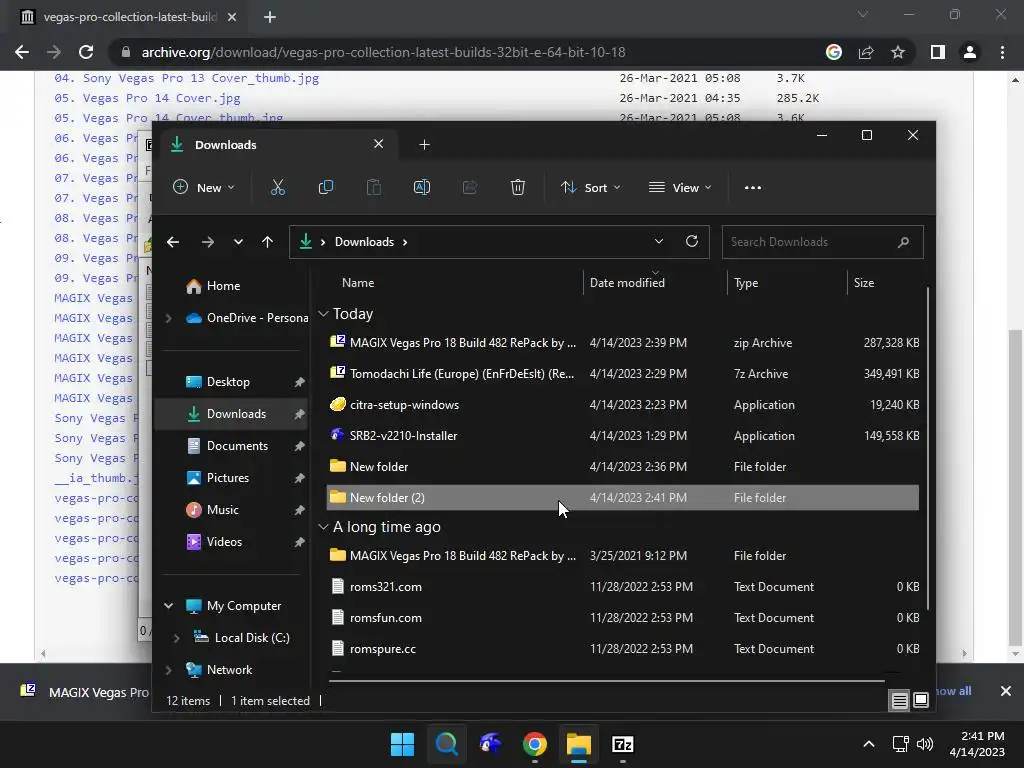Navigate up one folder level
Screen dimensions: 1024x768
(267, 242)
